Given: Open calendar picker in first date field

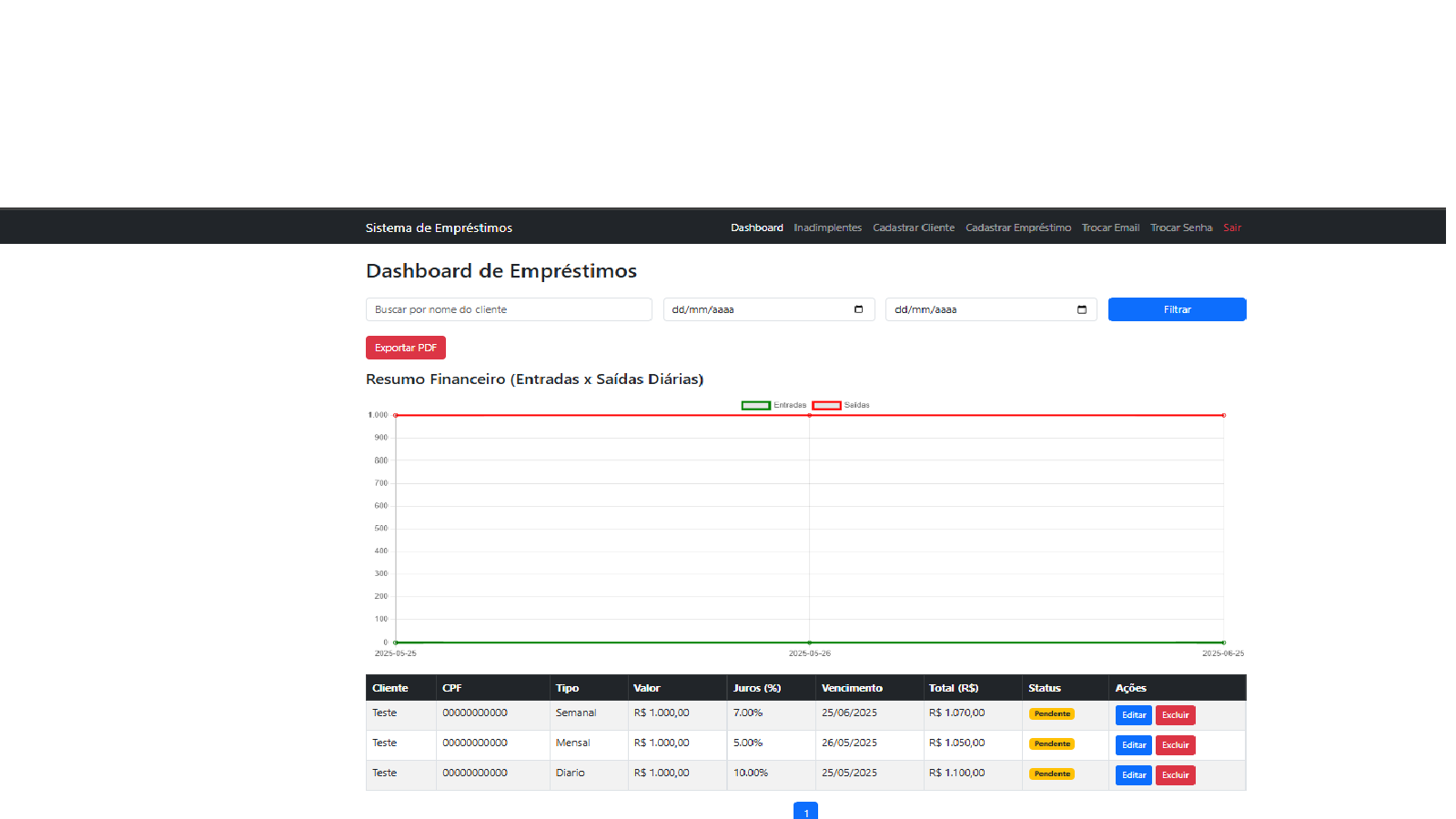Looking at the screenshot, I should click(858, 309).
